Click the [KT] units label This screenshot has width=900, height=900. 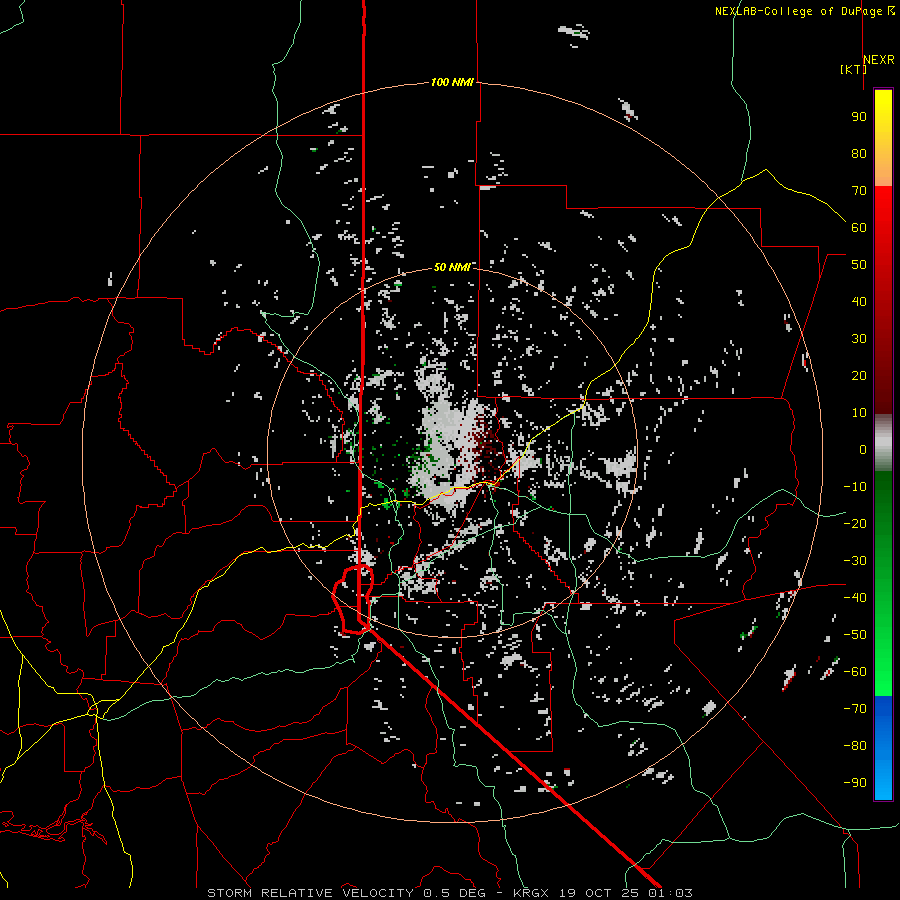[x=853, y=69]
